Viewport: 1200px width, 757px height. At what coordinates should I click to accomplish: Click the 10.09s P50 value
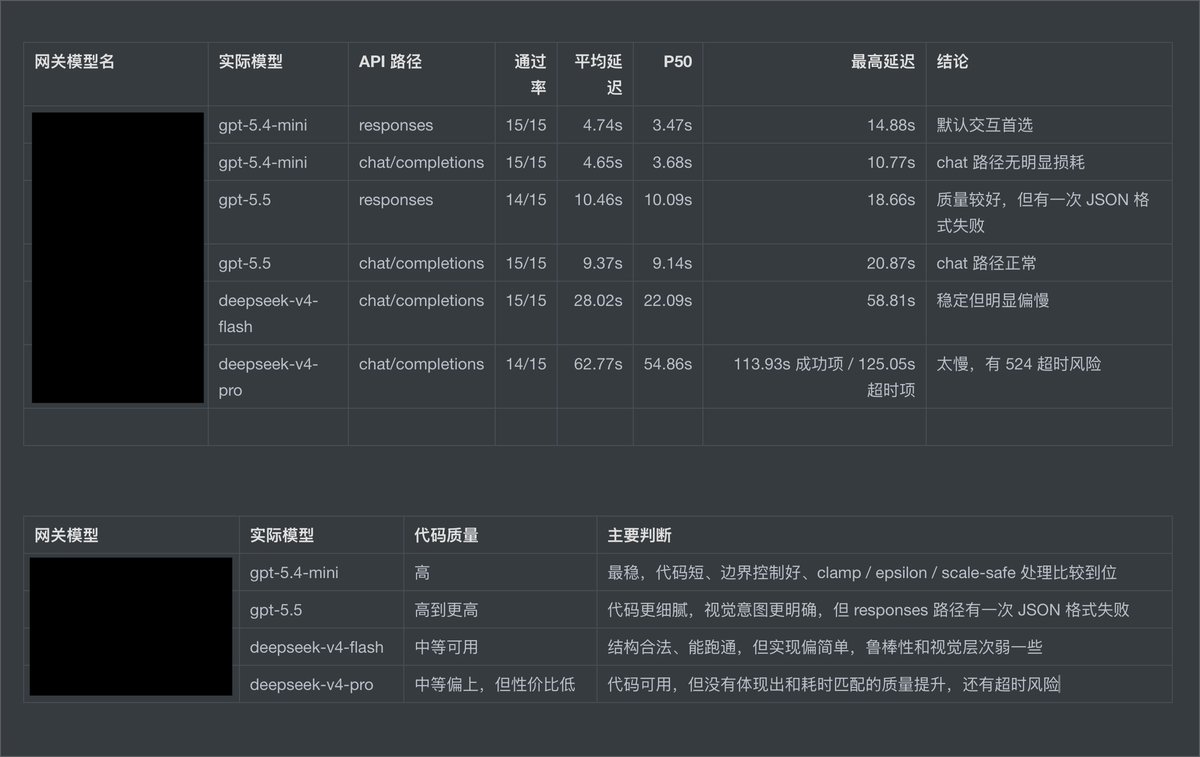pos(668,199)
